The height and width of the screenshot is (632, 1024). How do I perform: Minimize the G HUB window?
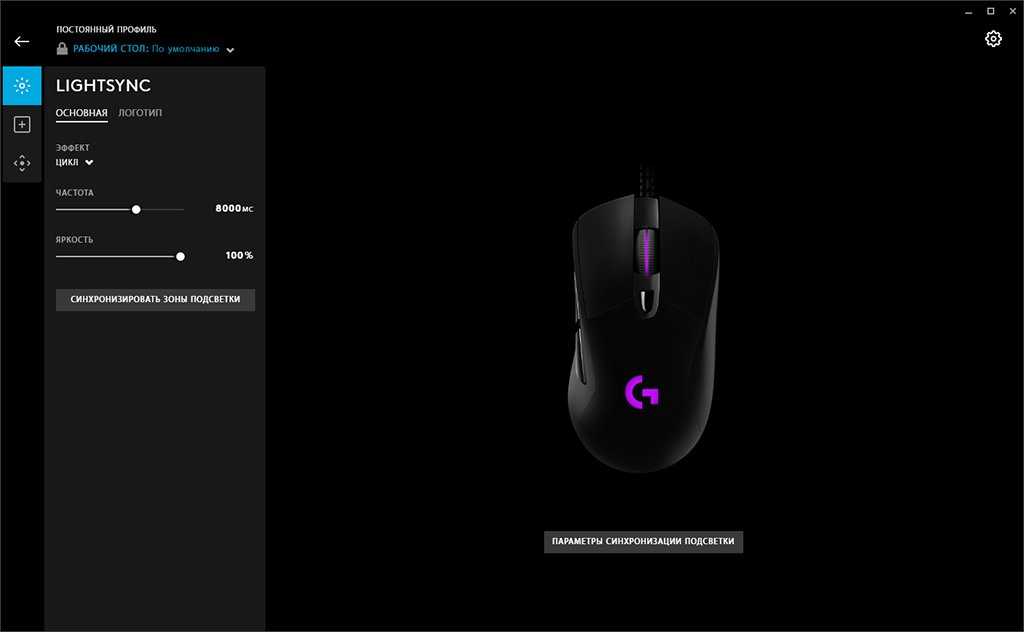968,12
